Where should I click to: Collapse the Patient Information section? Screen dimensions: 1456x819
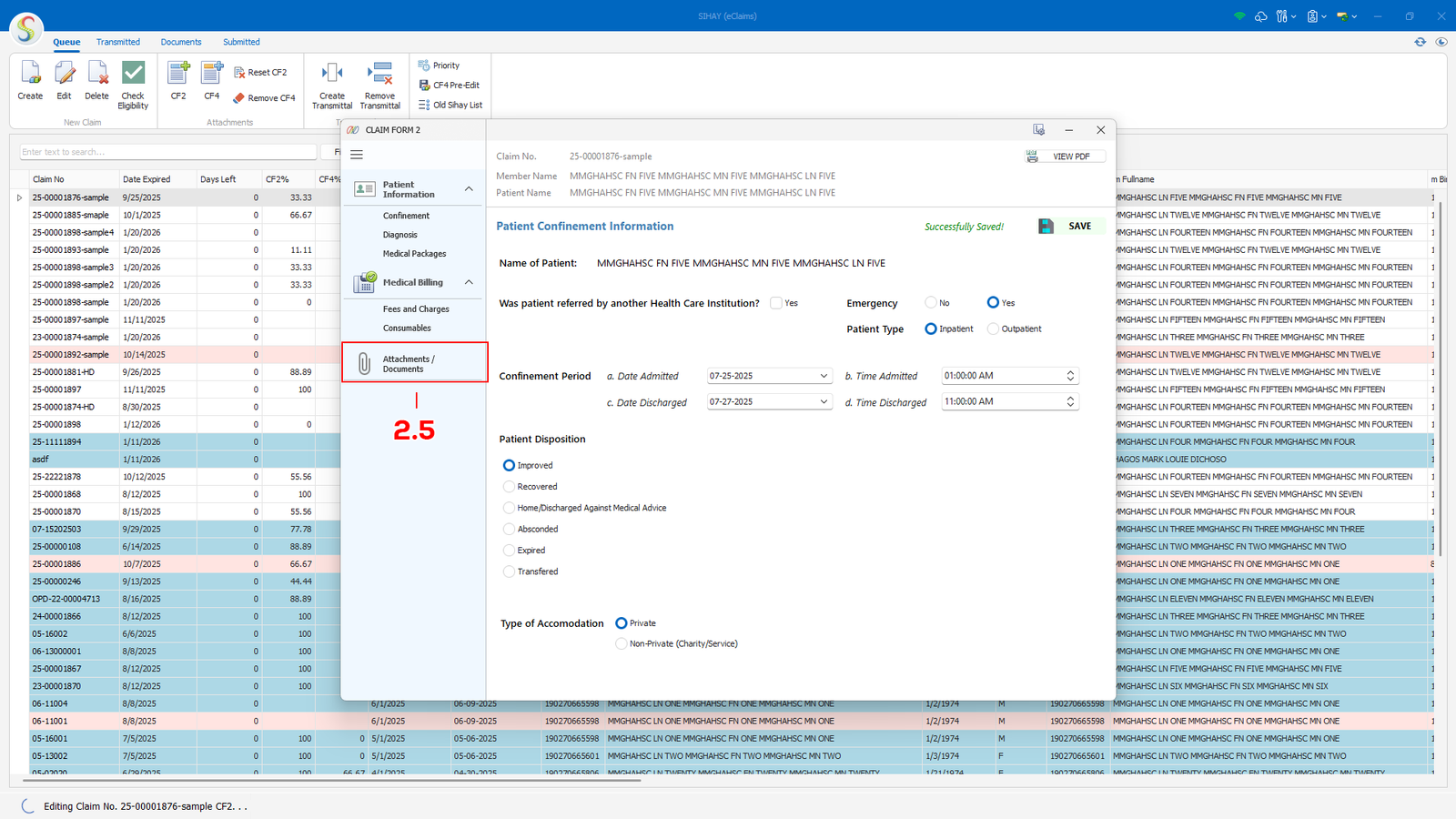pos(469,189)
